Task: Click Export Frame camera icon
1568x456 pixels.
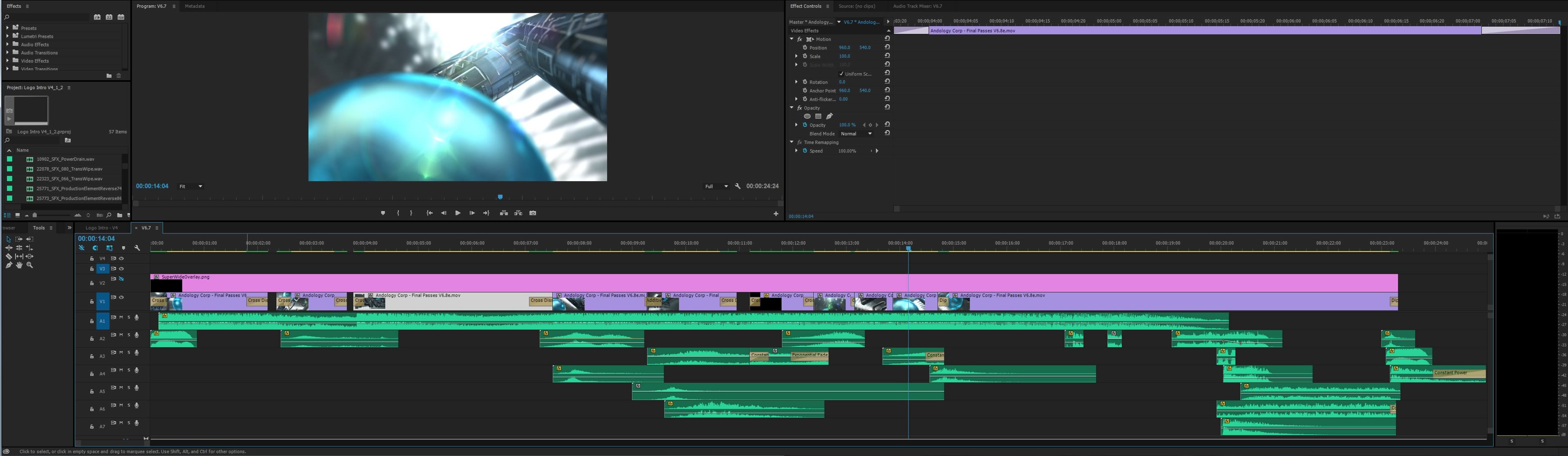Action: point(533,213)
